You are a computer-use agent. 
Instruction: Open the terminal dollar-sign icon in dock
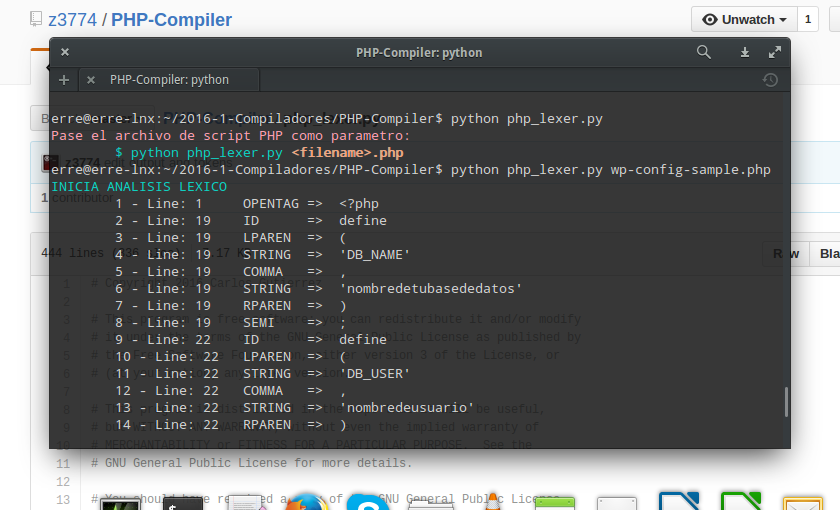tap(183, 504)
